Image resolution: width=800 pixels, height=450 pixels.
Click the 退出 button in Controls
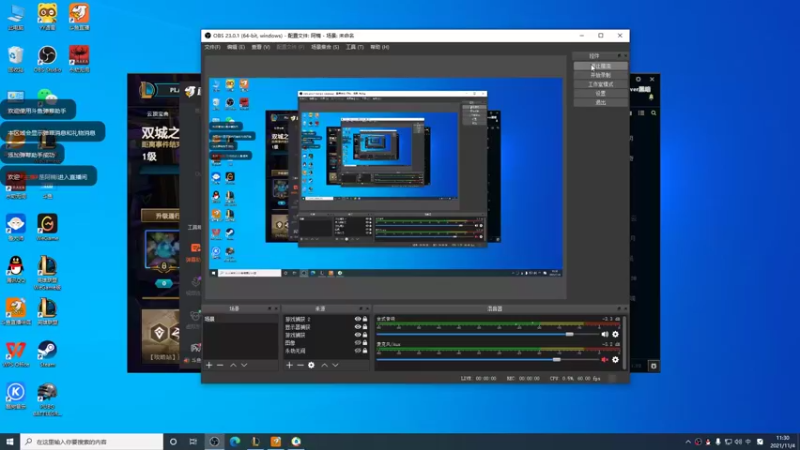click(x=601, y=103)
